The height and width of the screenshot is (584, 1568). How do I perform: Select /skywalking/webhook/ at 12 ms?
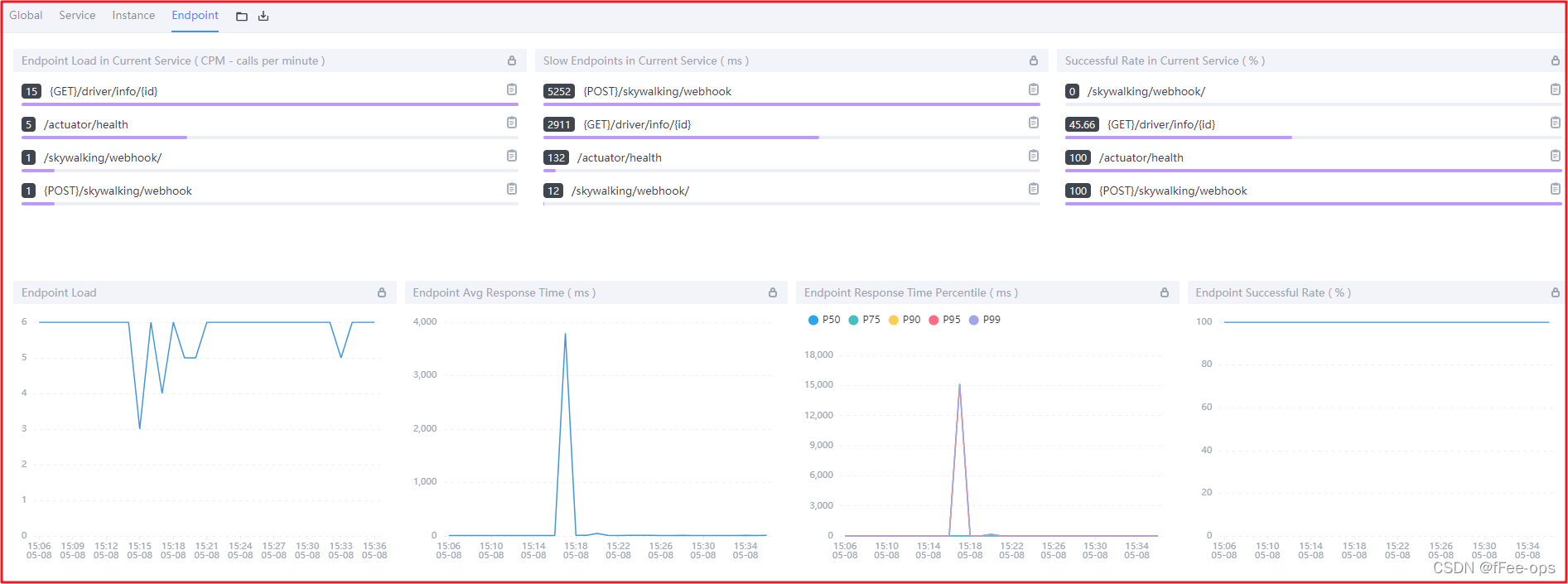(630, 191)
